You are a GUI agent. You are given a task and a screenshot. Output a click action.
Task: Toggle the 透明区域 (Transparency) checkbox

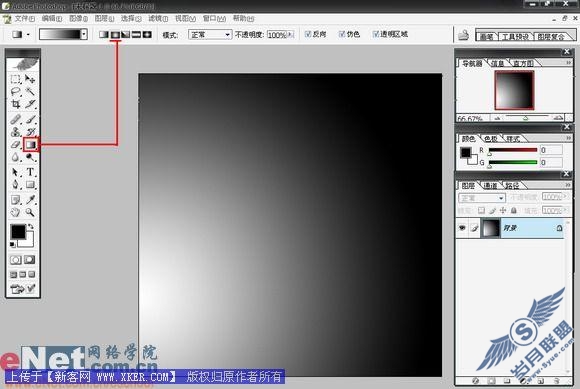click(x=376, y=34)
